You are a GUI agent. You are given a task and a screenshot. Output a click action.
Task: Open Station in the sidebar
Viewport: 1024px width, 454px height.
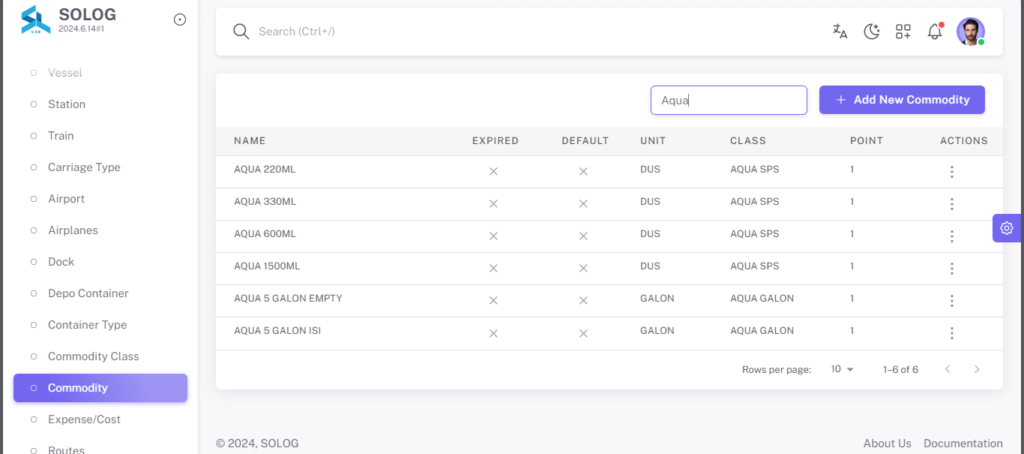(100, 105)
